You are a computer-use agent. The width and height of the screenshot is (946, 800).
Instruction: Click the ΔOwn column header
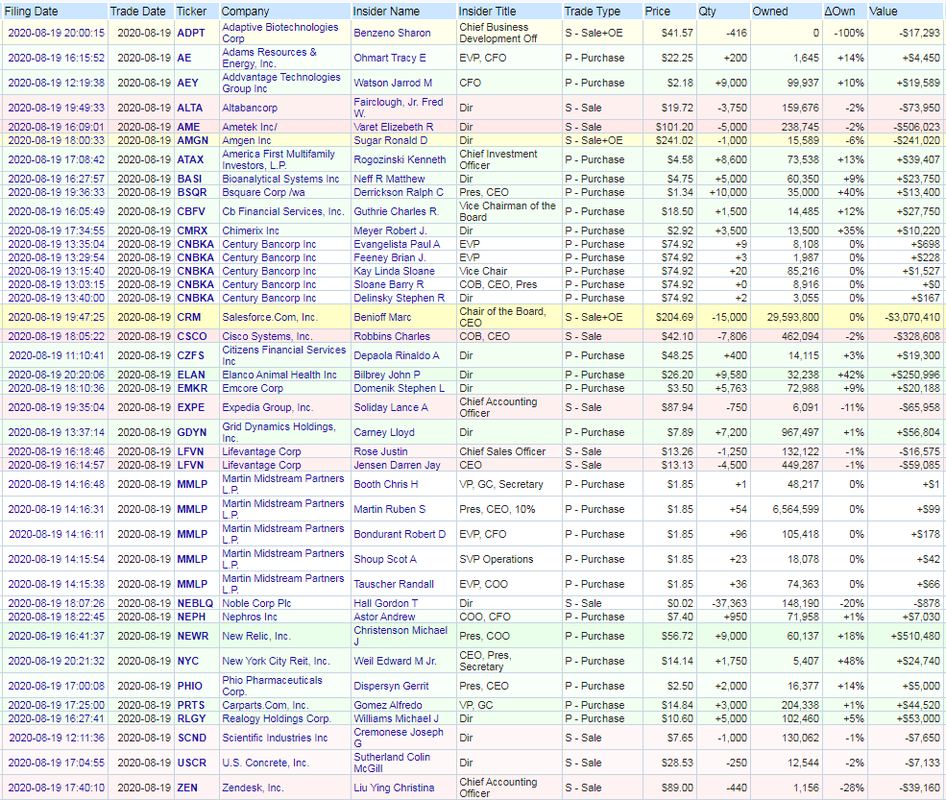click(839, 11)
